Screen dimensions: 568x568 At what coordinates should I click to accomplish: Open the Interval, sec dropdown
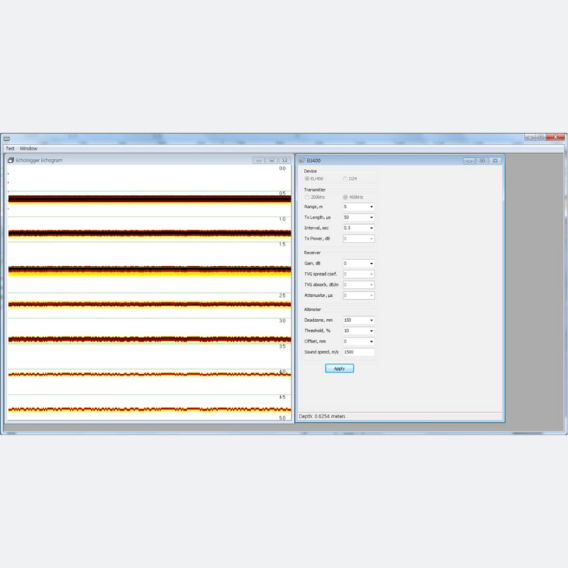pos(371,228)
